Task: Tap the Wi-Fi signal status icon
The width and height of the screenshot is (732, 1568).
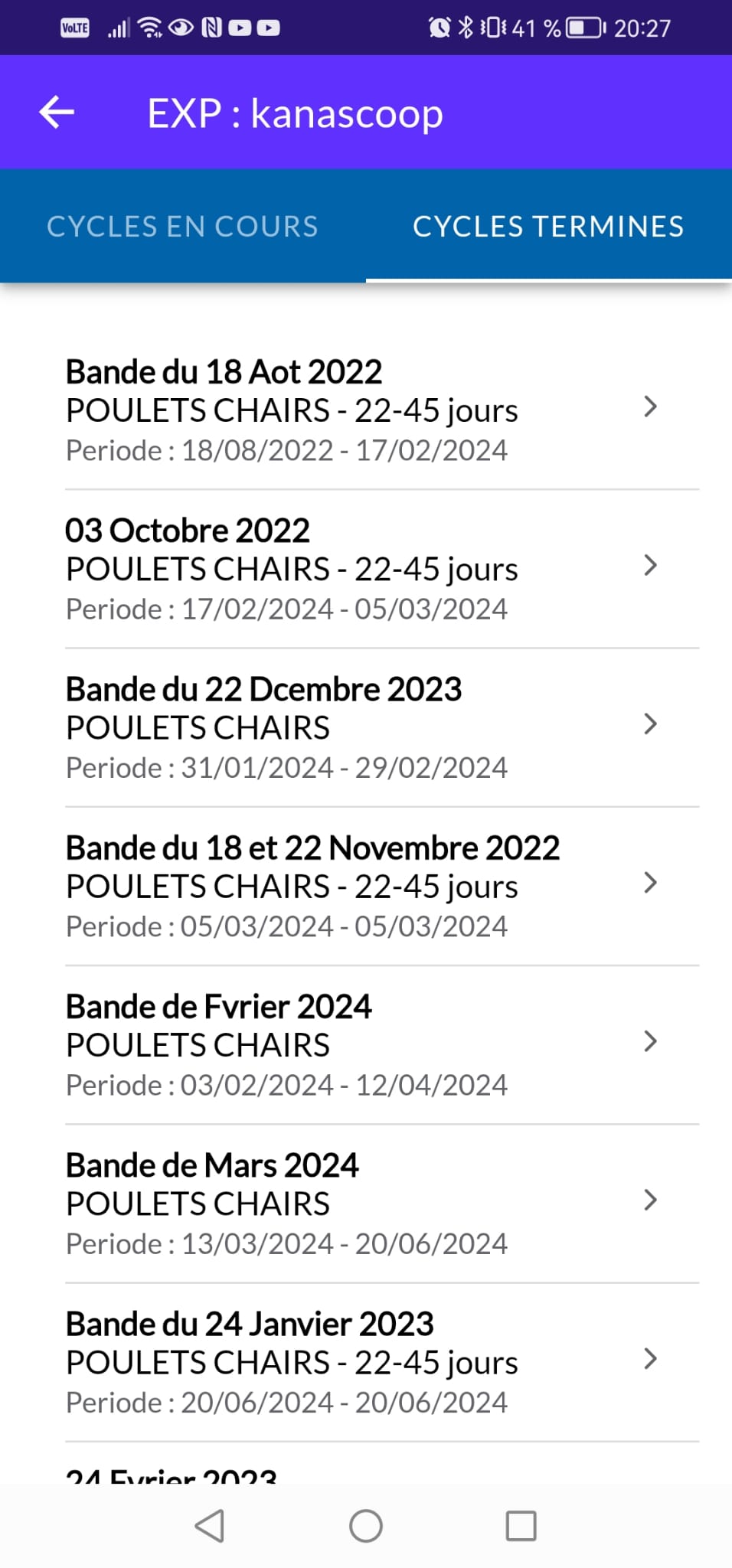Action: click(x=150, y=28)
